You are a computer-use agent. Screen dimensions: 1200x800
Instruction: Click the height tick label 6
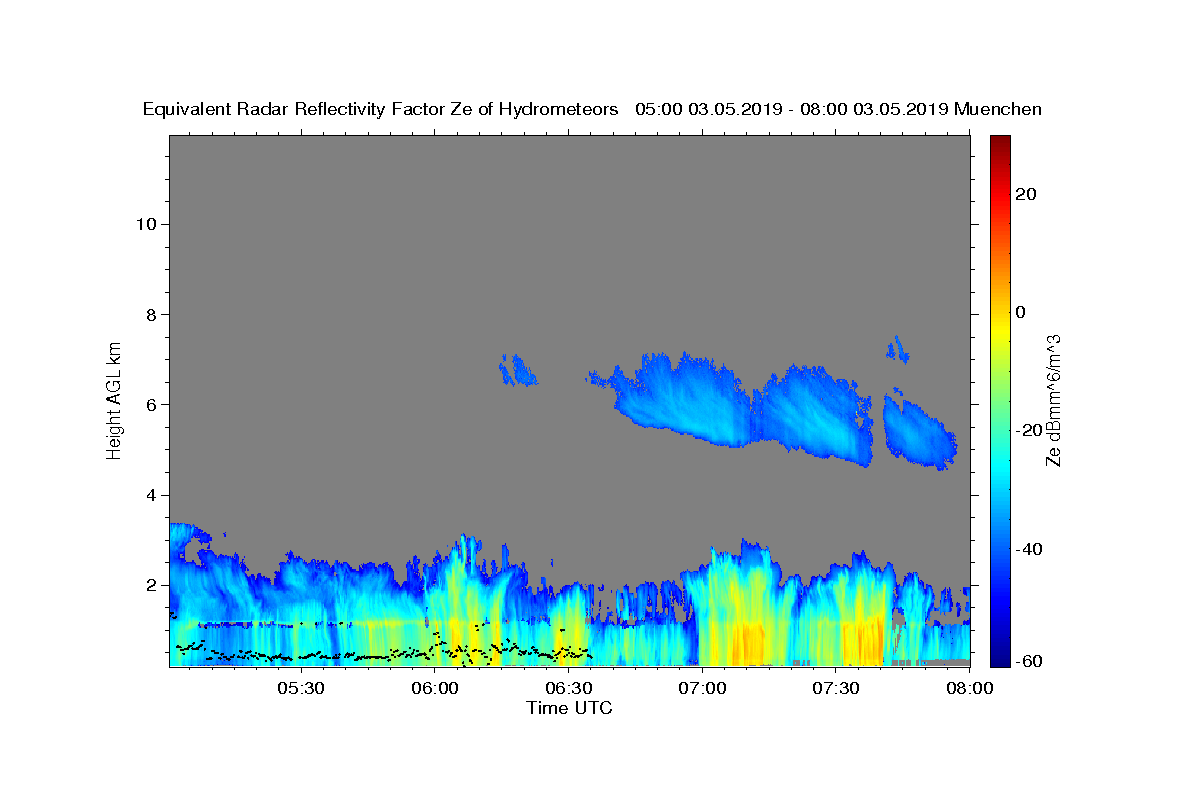point(151,404)
